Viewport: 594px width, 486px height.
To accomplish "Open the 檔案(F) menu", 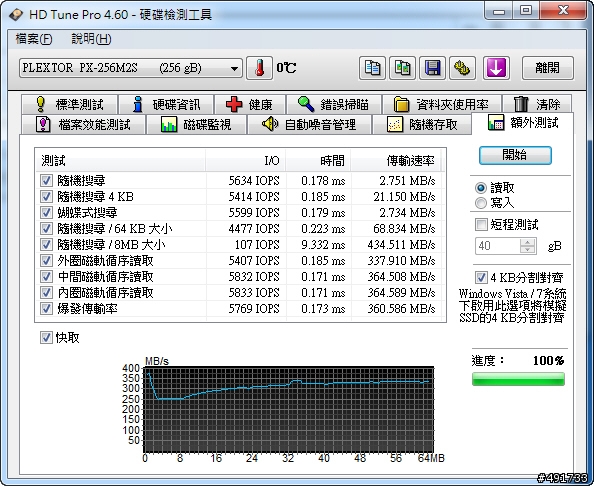I will coord(34,39).
